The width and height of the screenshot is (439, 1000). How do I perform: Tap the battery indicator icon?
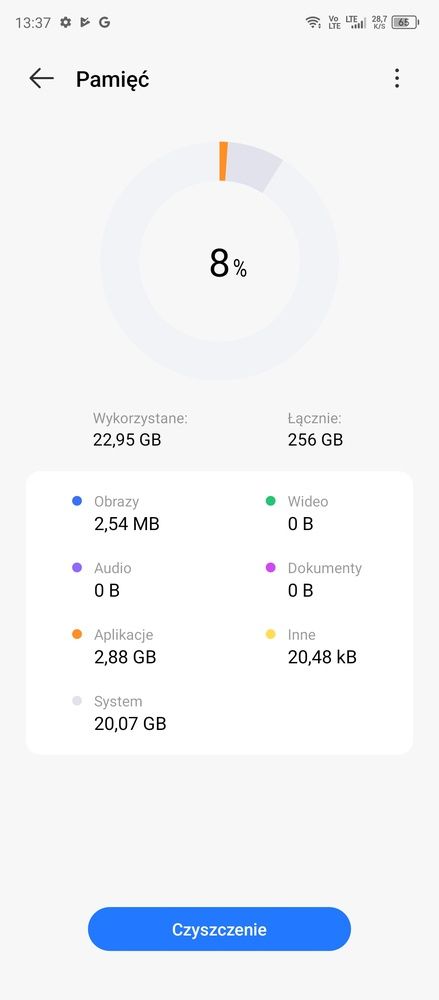coord(405,22)
